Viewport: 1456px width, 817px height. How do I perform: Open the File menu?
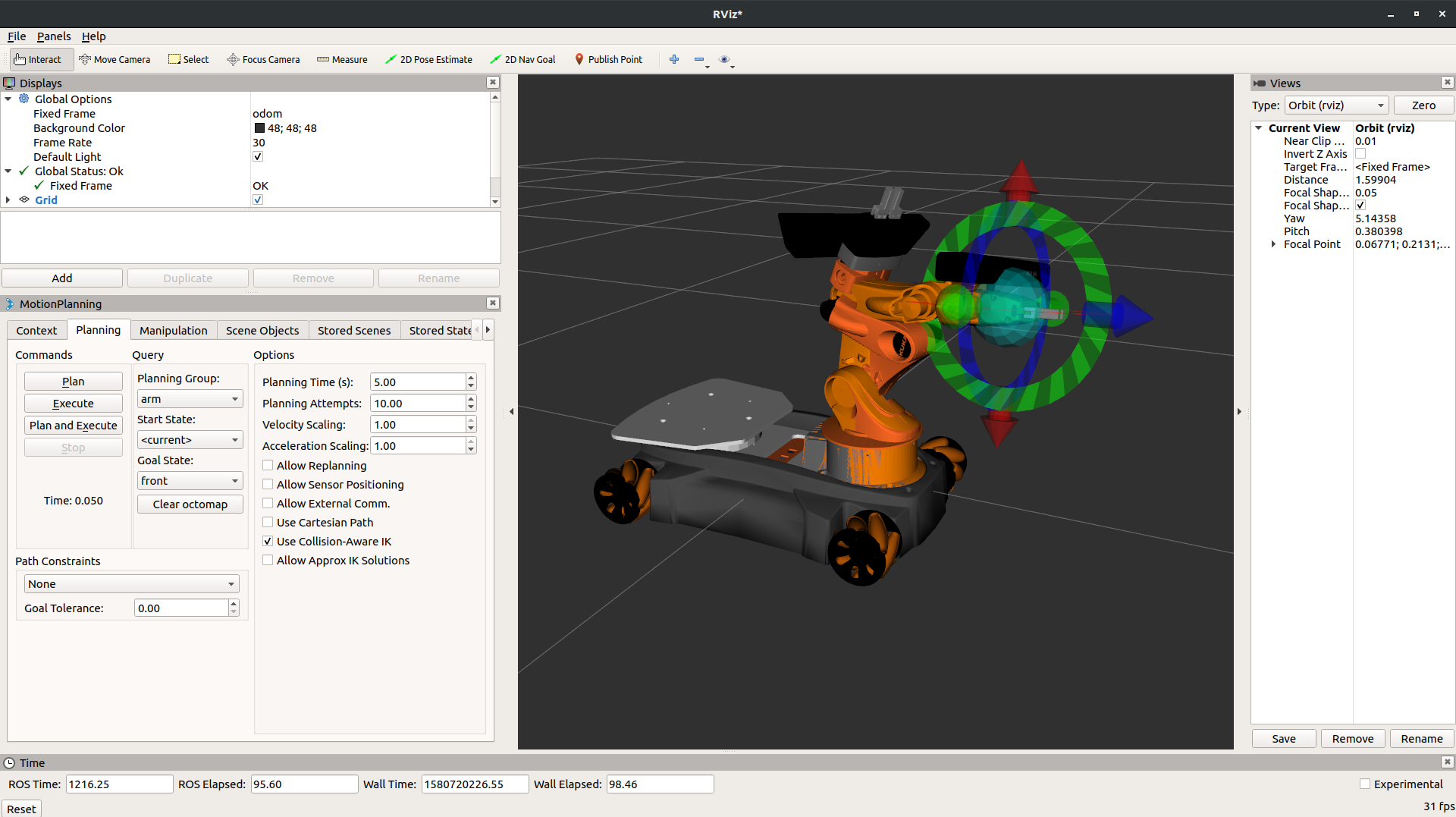click(17, 36)
